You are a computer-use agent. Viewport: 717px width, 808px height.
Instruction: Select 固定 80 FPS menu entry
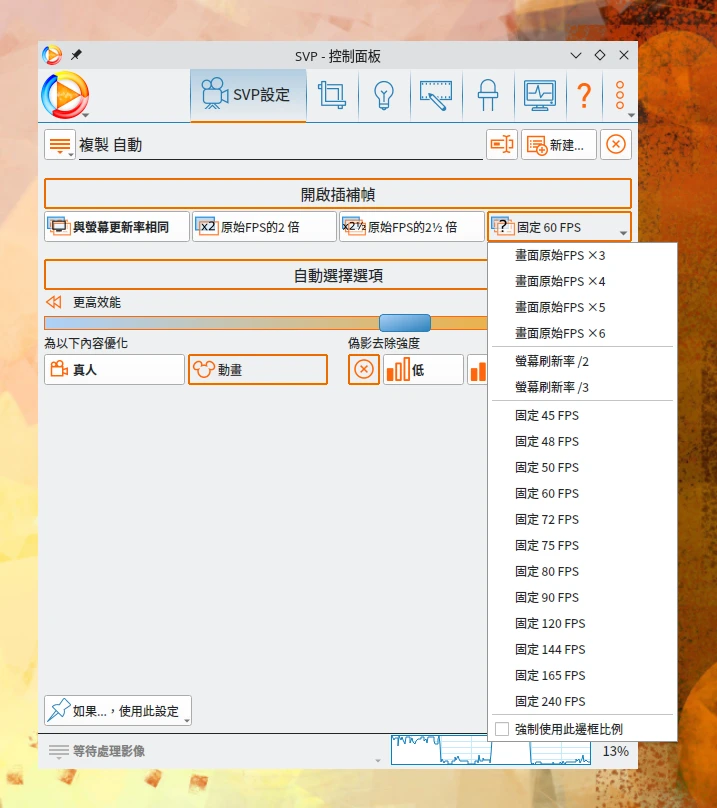point(582,571)
